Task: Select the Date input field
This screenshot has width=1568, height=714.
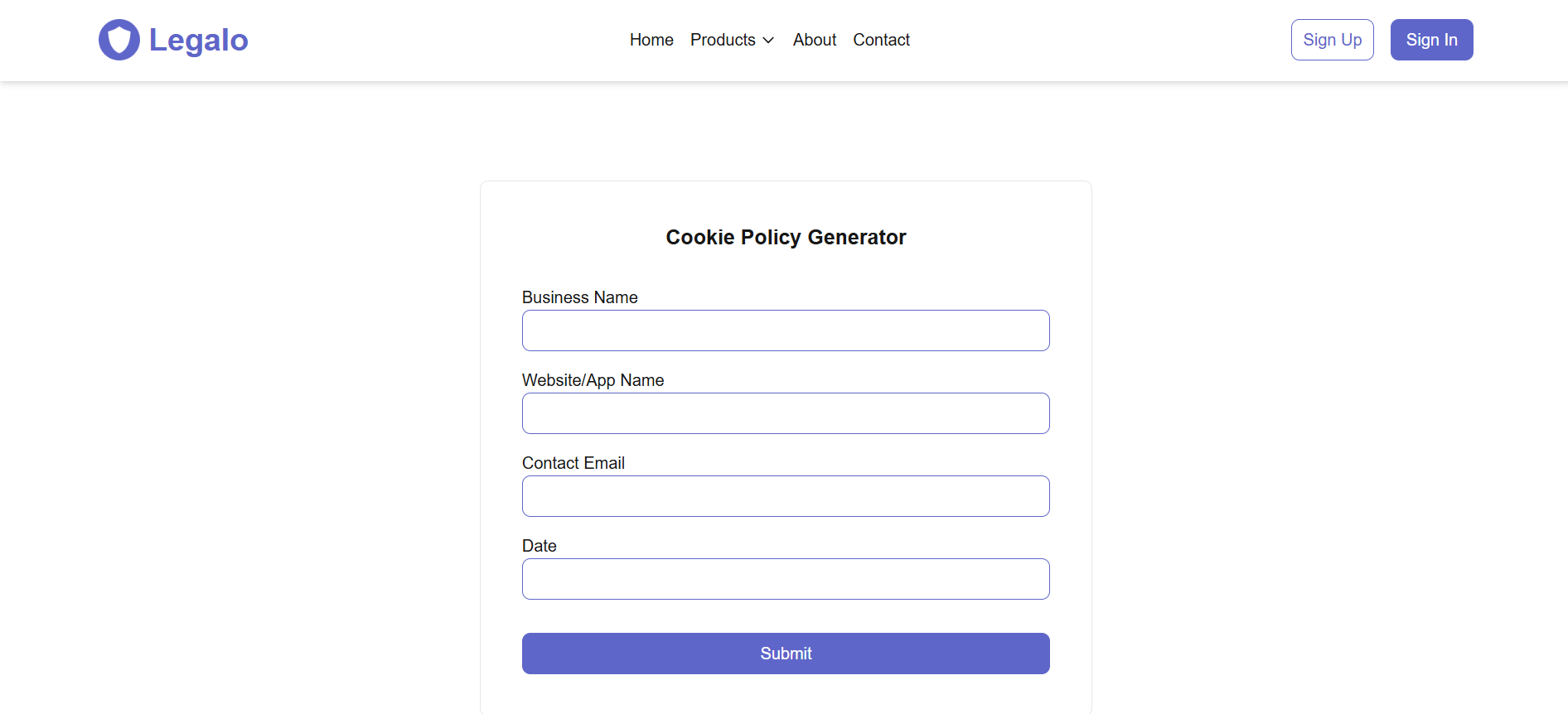Action: pyautogui.click(x=786, y=579)
